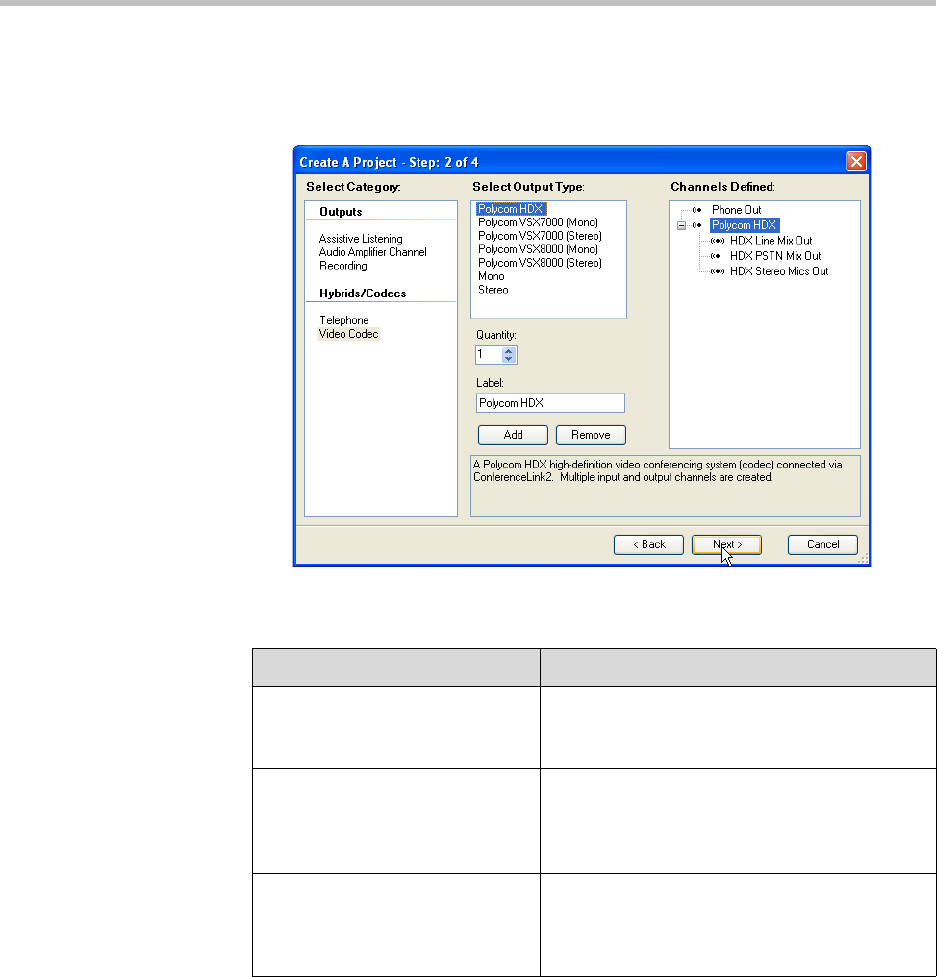
Task: Select HDX Stereo Mics Out channel
Action: coord(780,271)
